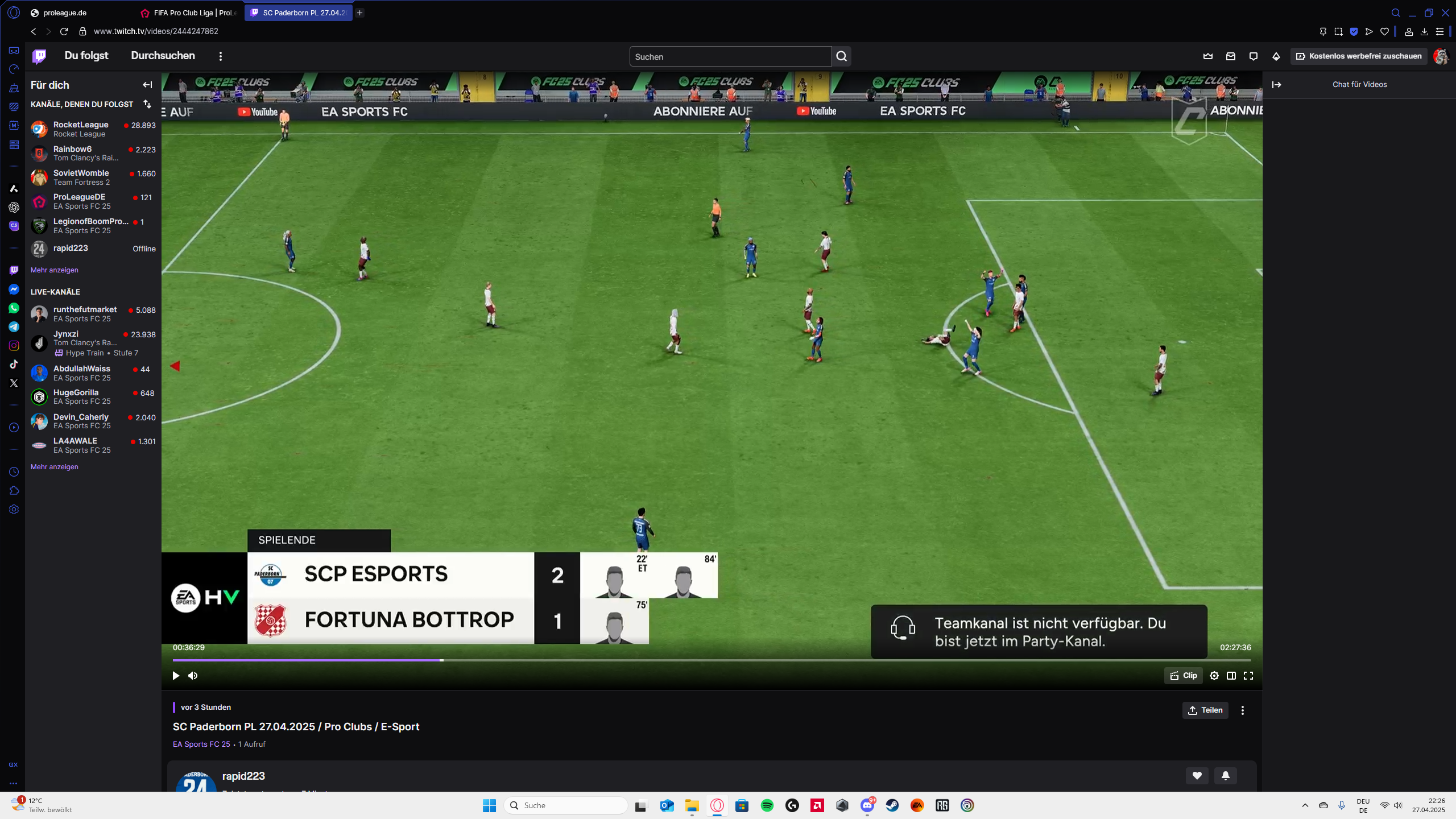The image size is (1456, 819).
Task: Open TikTok in Opera sidebar
Action: coord(14,364)
